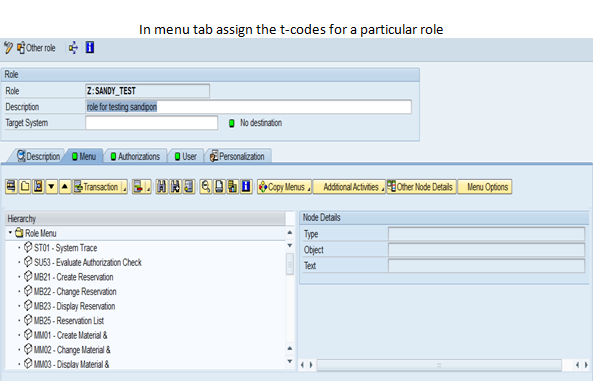Open the Personalization tab
The image size is (593, 381).
238,156
